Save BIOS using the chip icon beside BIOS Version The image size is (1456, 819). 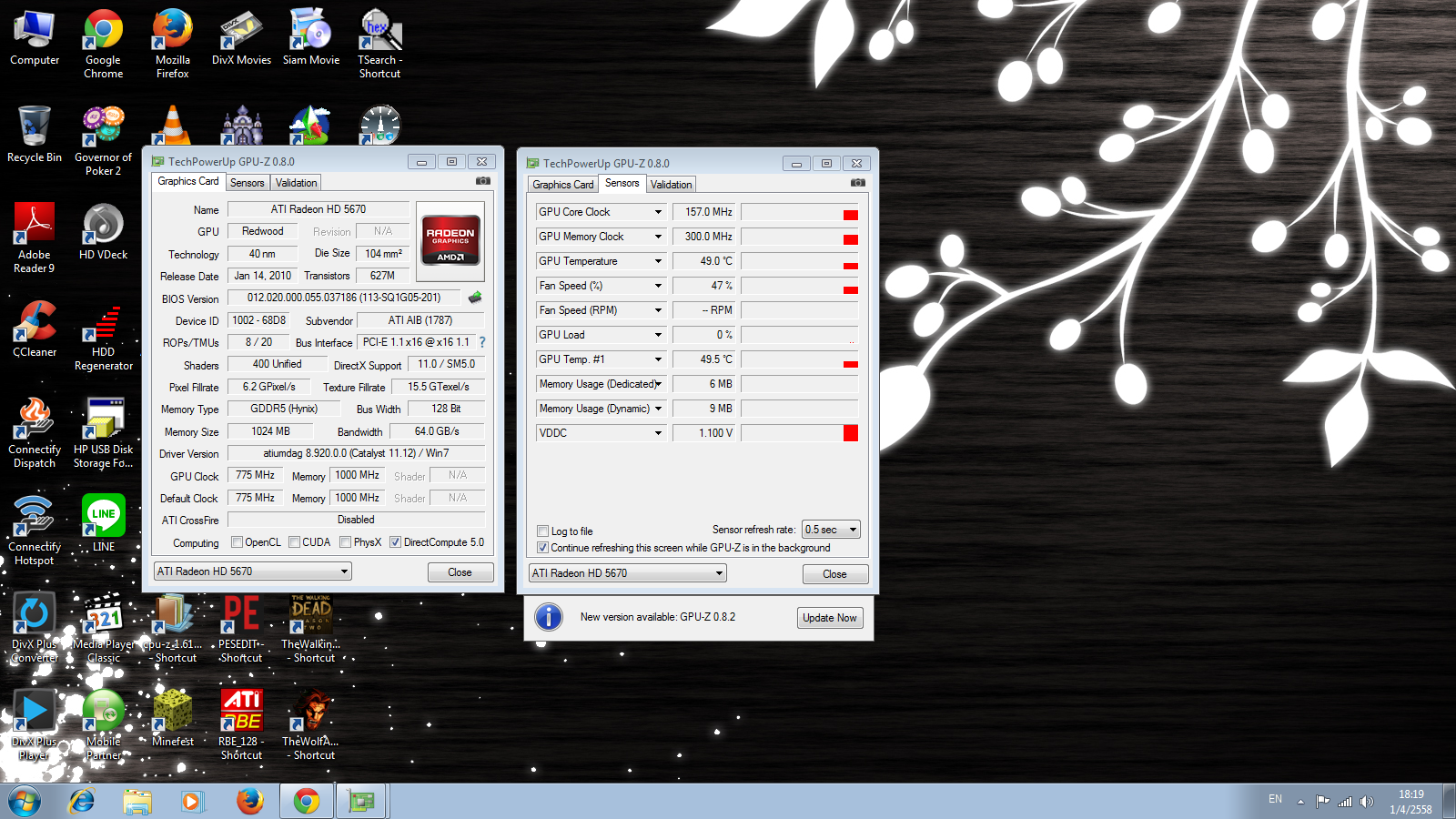(475, 298)
